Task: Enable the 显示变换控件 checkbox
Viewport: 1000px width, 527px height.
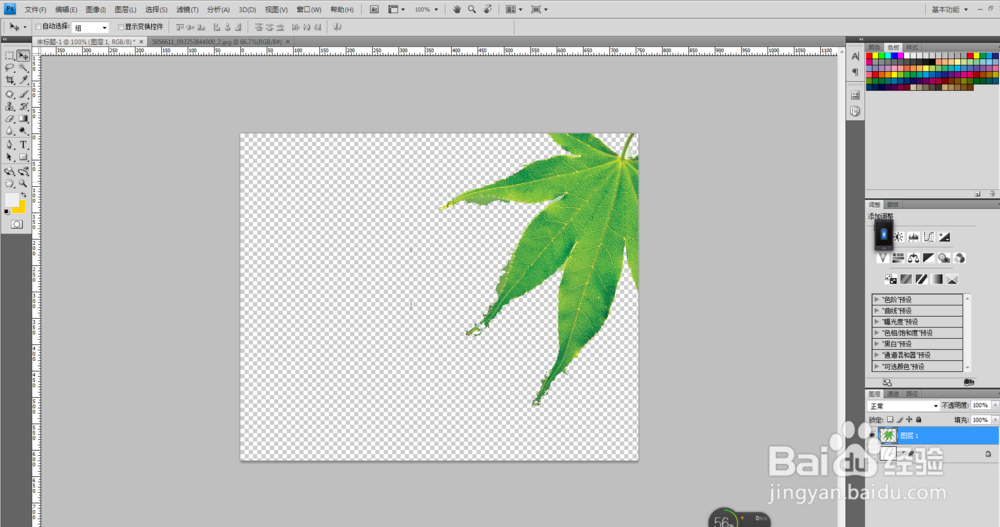Action: pos(121,27)
